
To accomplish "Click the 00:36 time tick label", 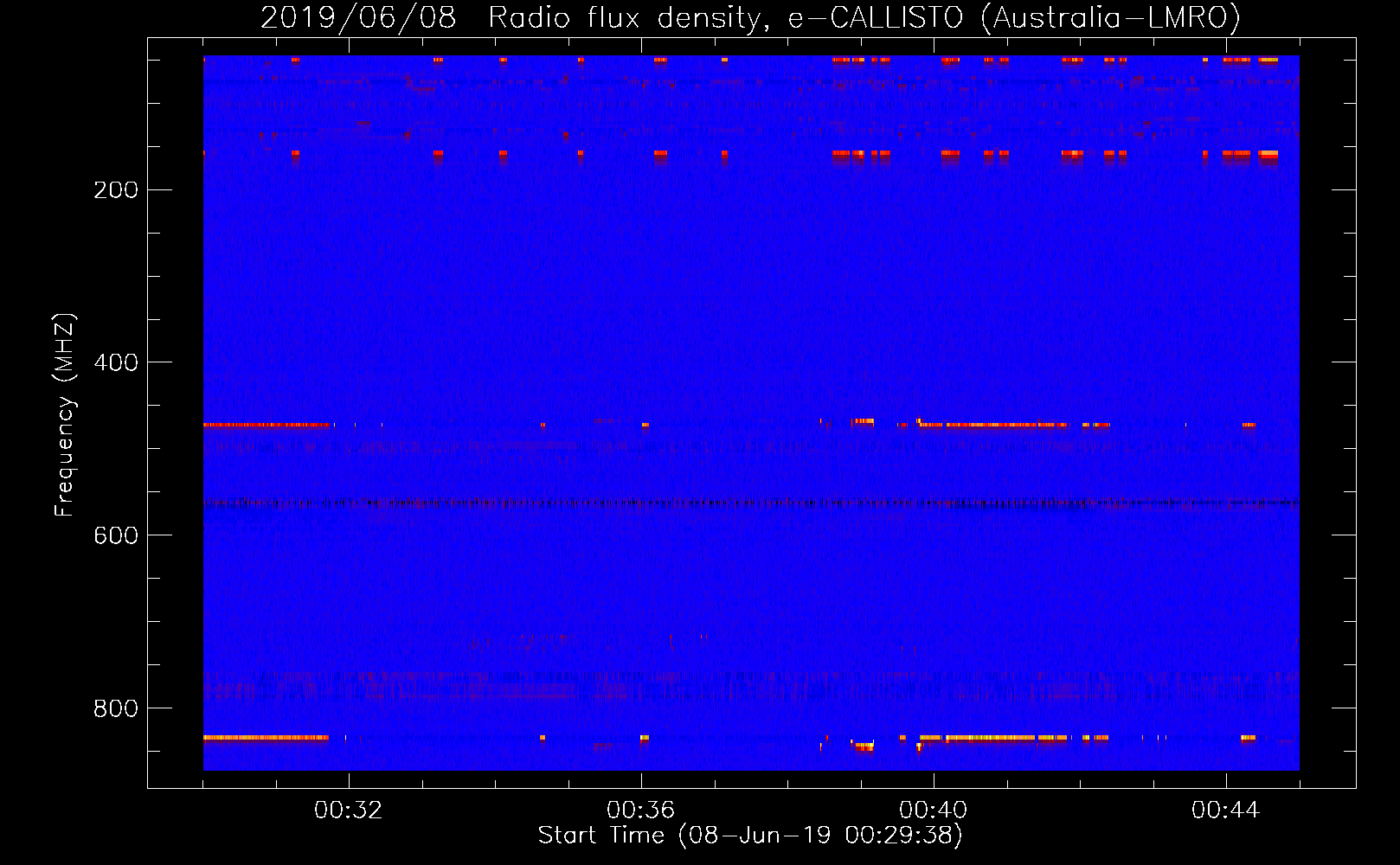I will coord(641,811).
